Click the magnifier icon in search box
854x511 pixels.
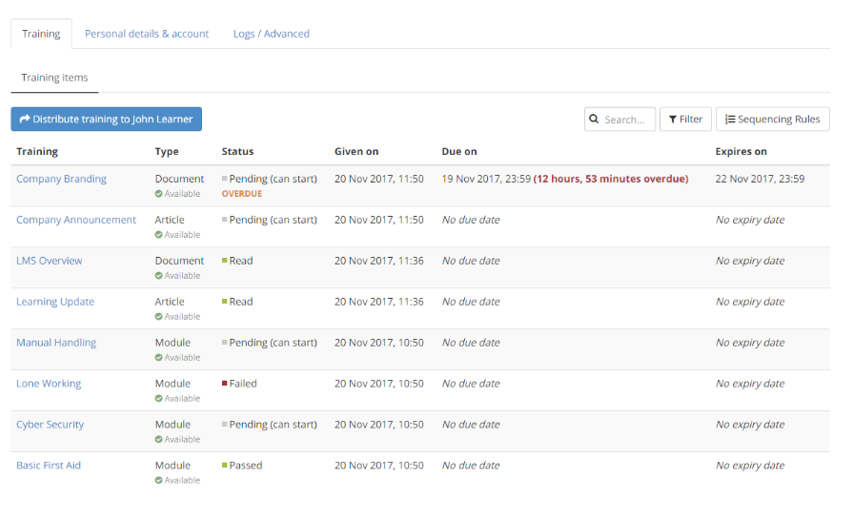click(594, 119)
